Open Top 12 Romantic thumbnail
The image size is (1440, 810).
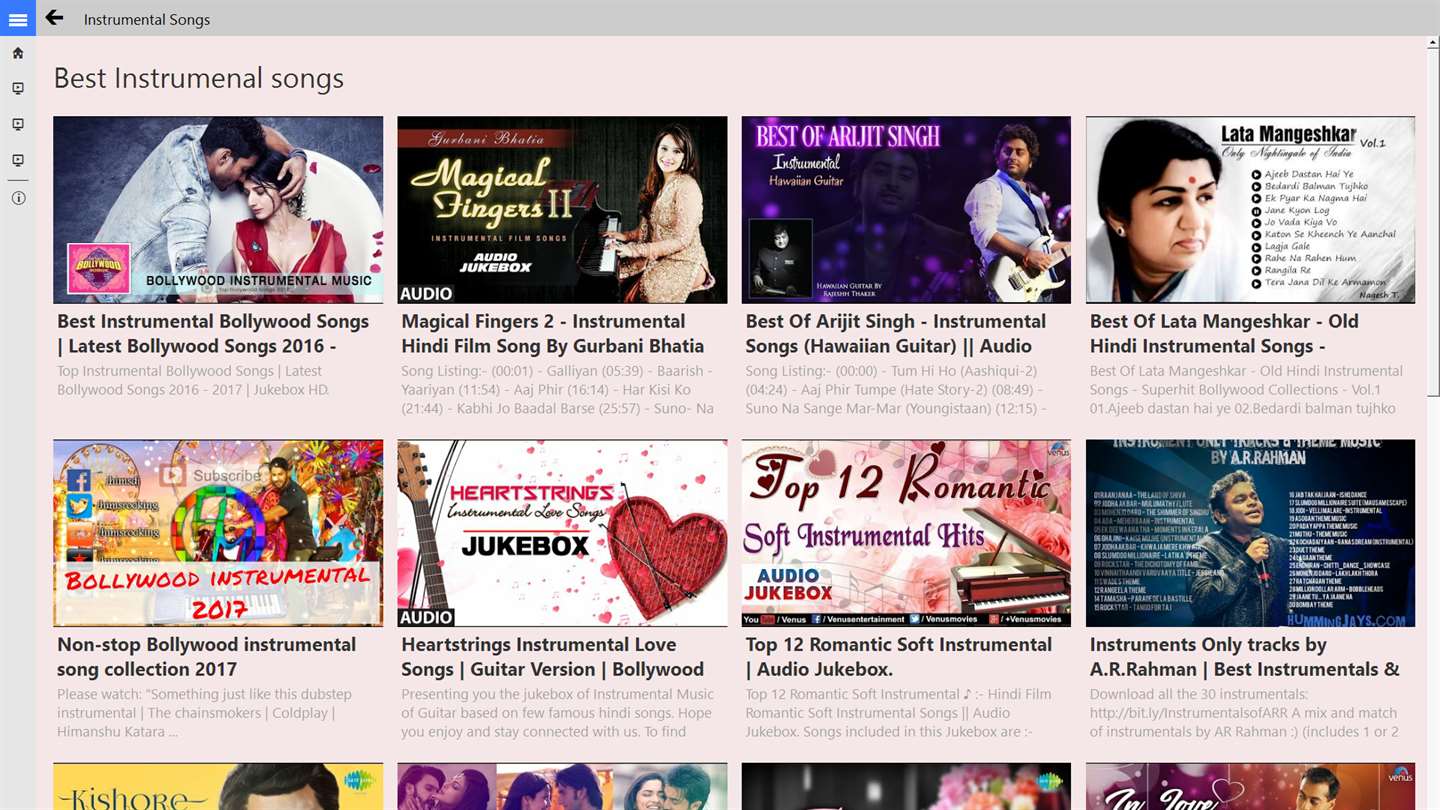pyautogui.click(x=906, y=533)
